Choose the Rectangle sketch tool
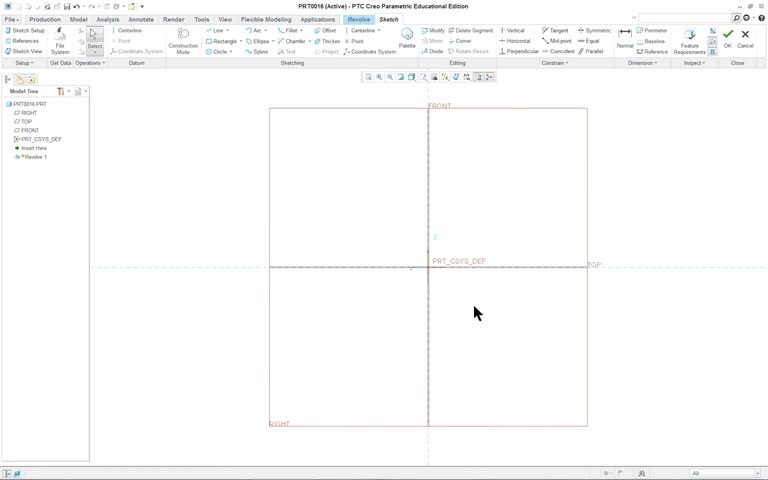This screenshot has width=768, height=480. click(x=221, y=41)
